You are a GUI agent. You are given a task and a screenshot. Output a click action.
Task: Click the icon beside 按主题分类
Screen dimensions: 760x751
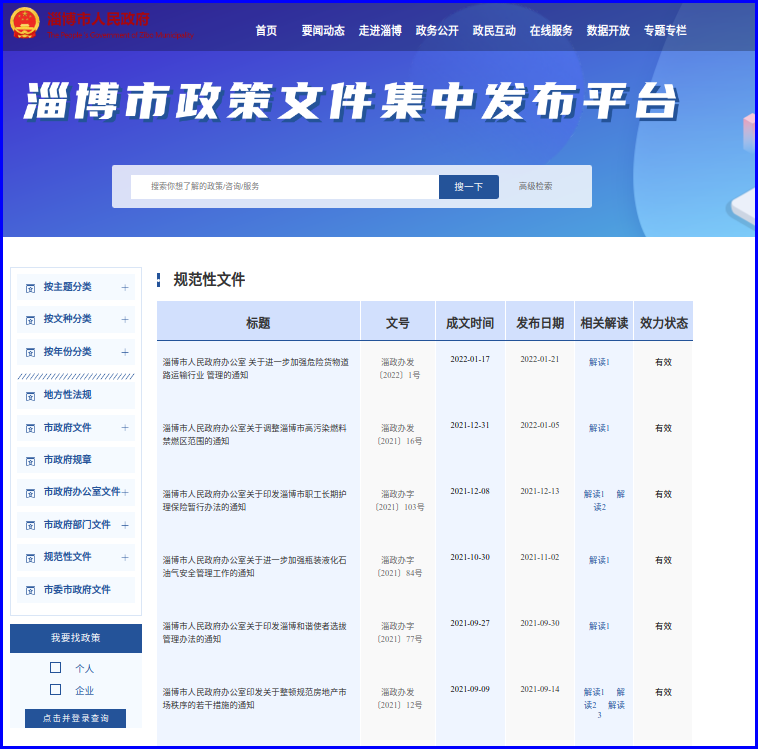(x=30, y=288)
